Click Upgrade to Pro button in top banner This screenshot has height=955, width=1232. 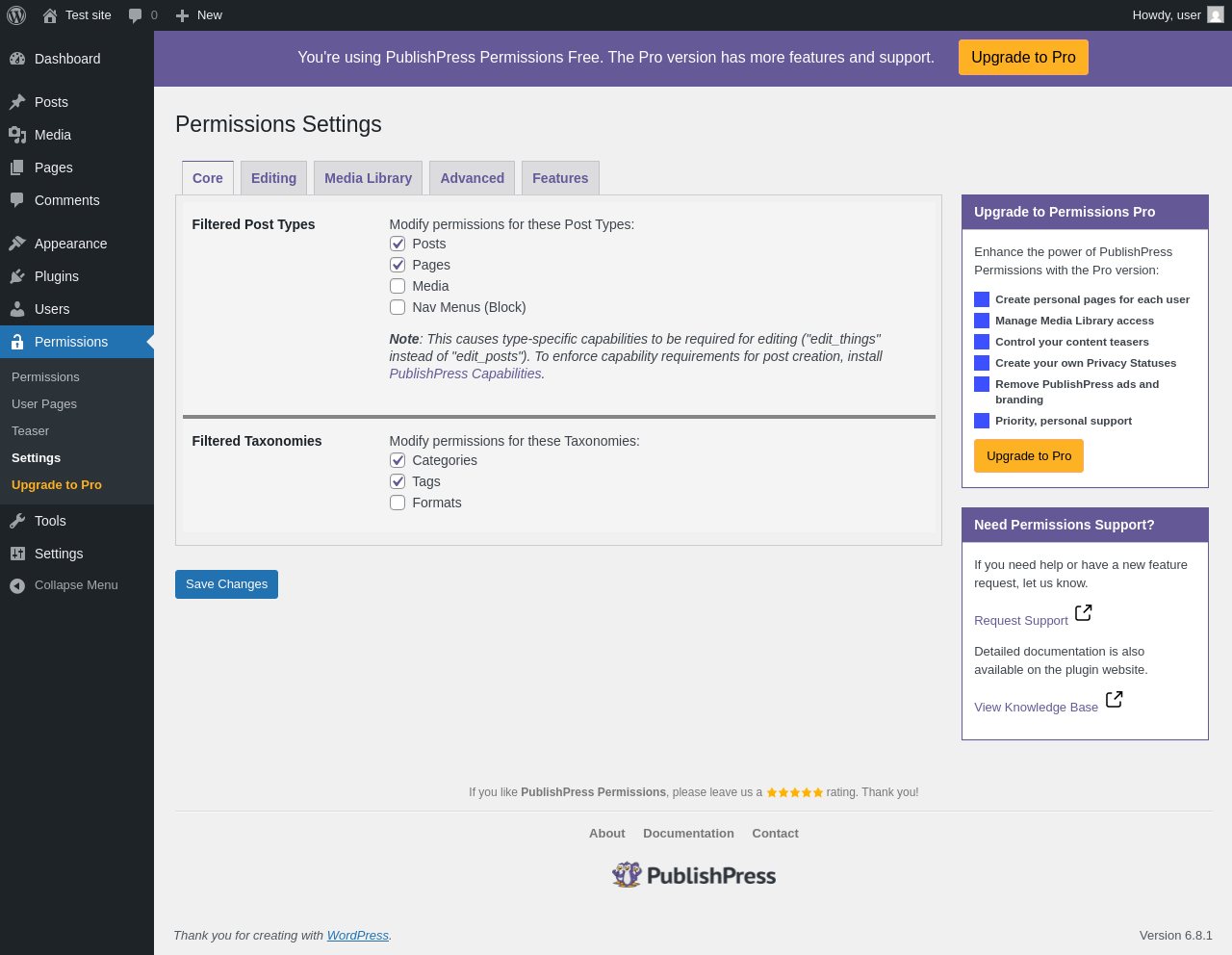tap(1023, 58)
